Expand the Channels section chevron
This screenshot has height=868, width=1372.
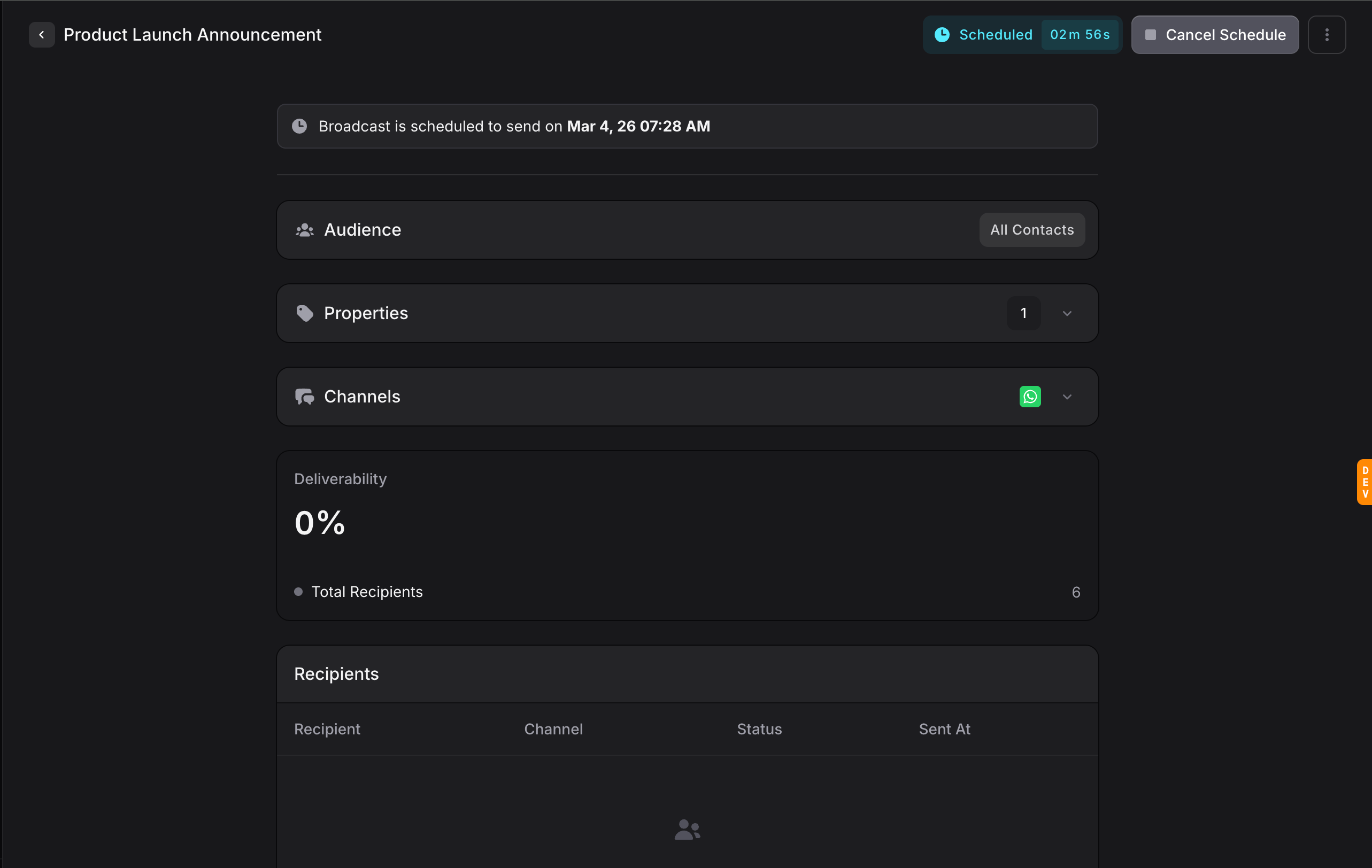pyautogui.click(x=1067, y=397)
